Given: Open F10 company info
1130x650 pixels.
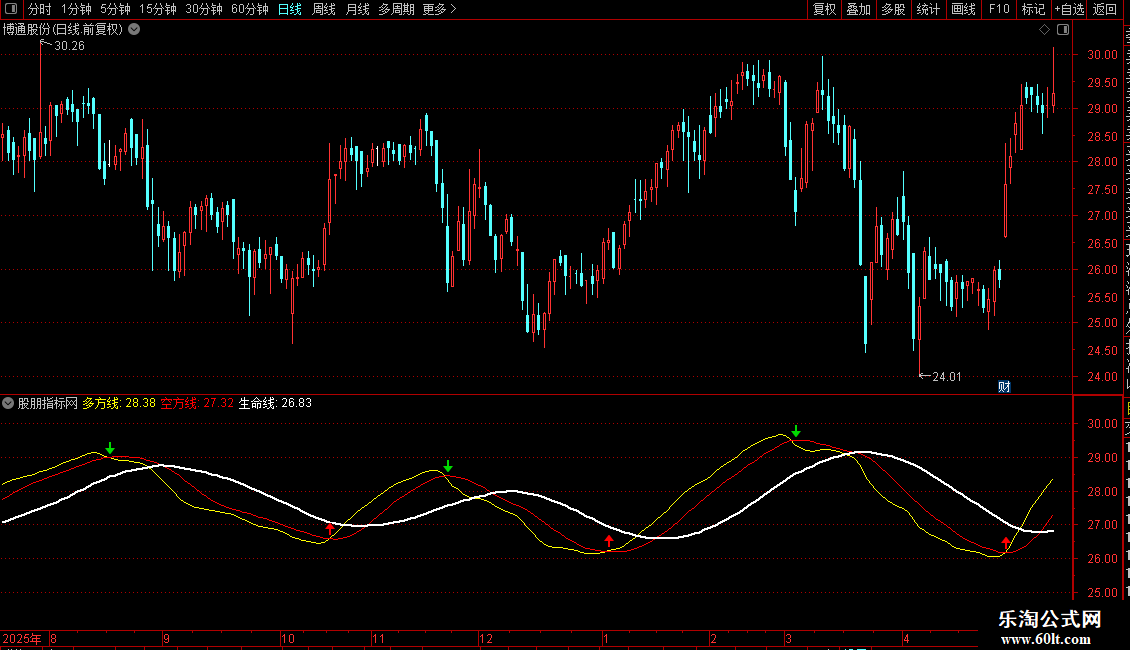Looking at the screenshot, I should click(999, 9).
